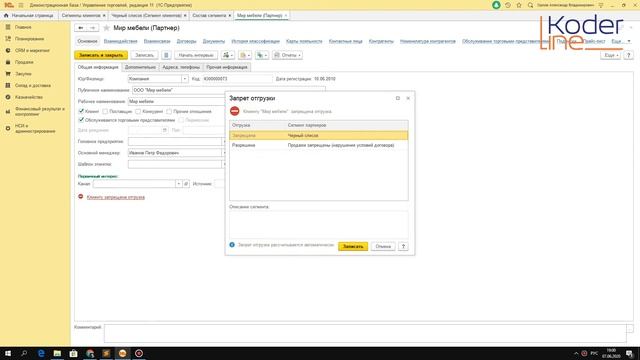Click the forward arrow navigation button
This screenshot has width=640, height=360.
click(x=93, y=28)
